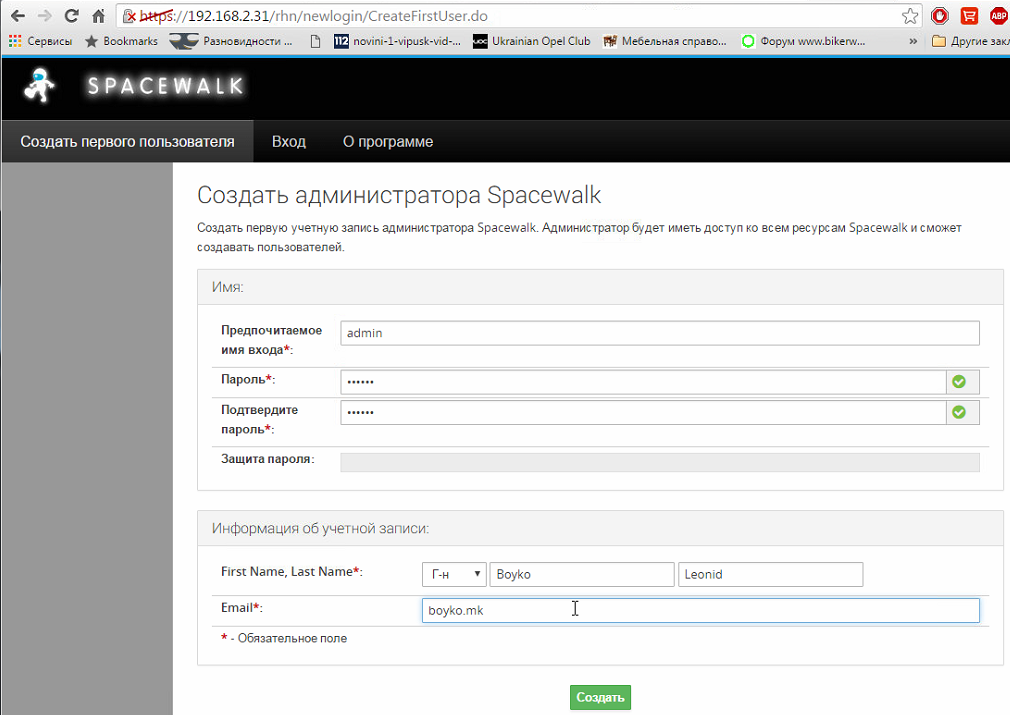This screenshot has width=1010, height=715.
Task: Reload the page with the refresh icon
Action: (x=71, y=16)
